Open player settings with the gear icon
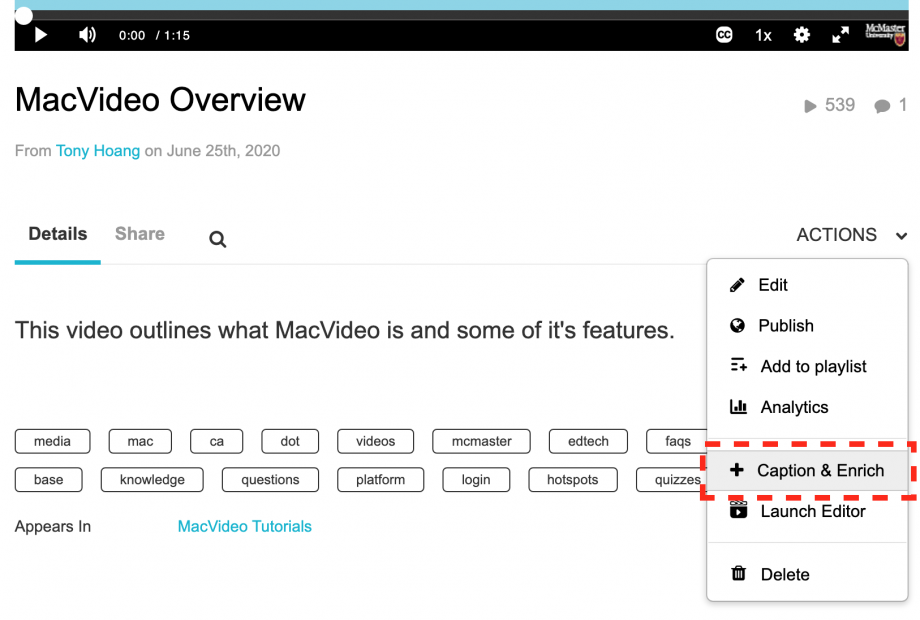Screen dimensions: 920x620 (801, 35)
